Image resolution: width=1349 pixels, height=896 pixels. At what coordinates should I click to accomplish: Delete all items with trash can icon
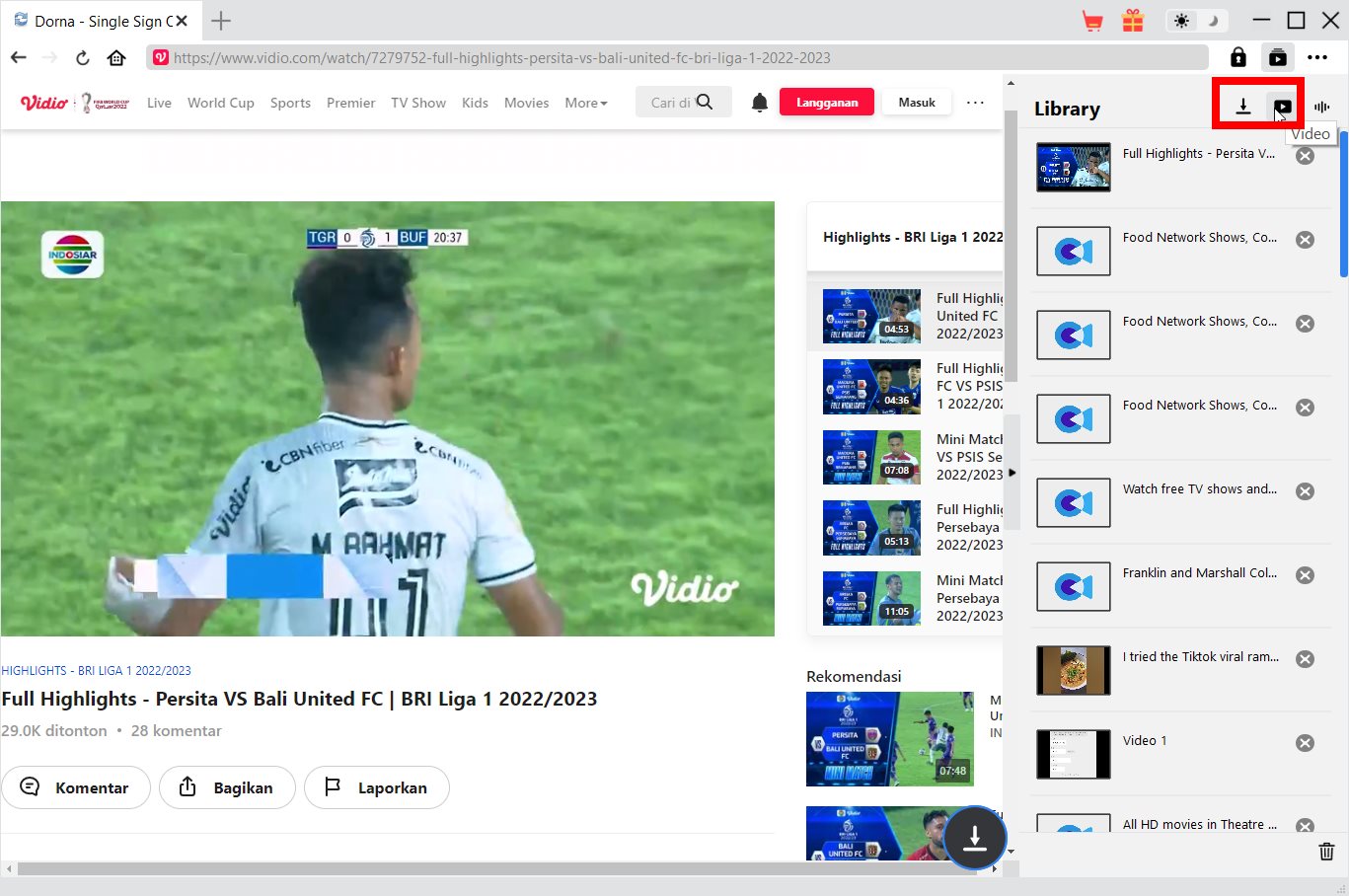(1326, 852)
